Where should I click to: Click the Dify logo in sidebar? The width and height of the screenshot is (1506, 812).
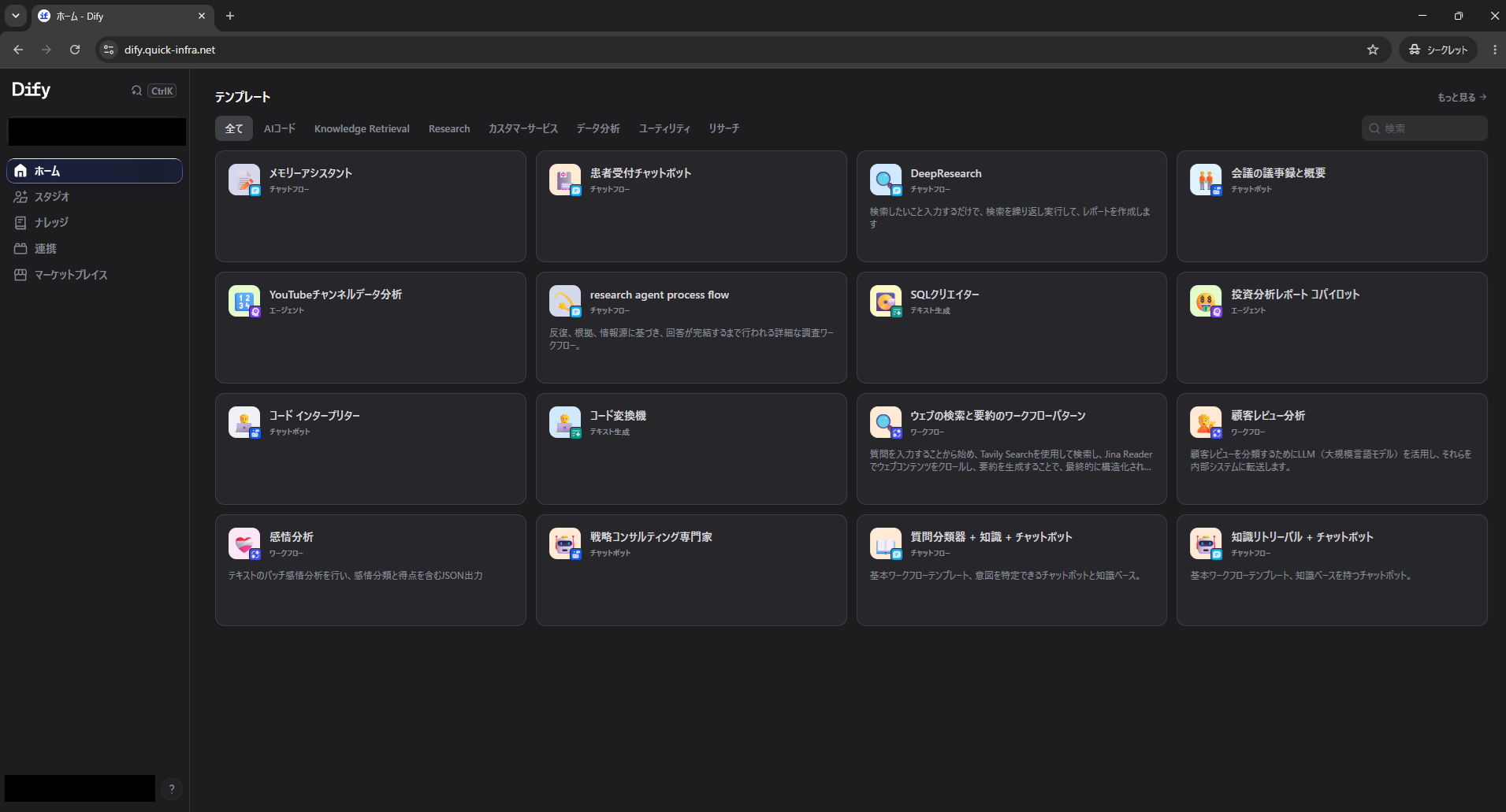point(32,90)
